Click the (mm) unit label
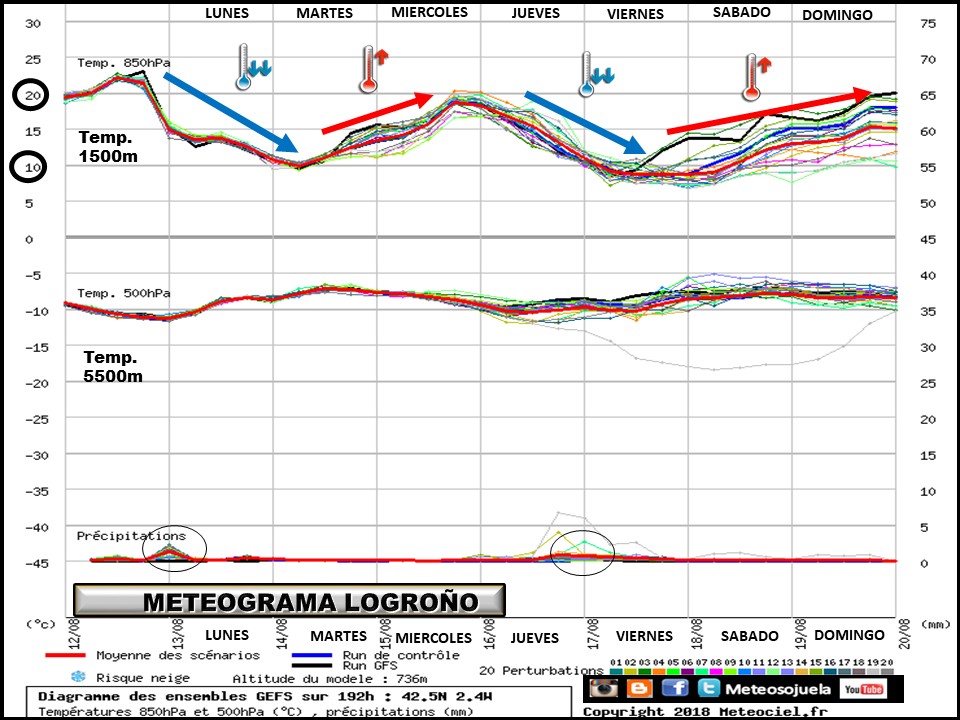The height and width of the screenshot is (720, 960). 934,624
